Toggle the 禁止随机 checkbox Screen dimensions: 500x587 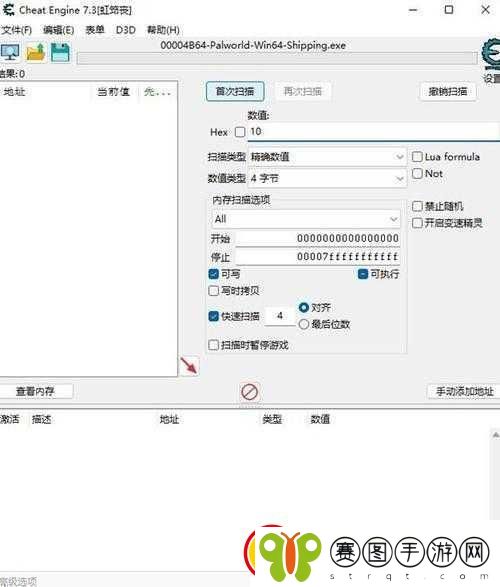(x=417, y=206)
